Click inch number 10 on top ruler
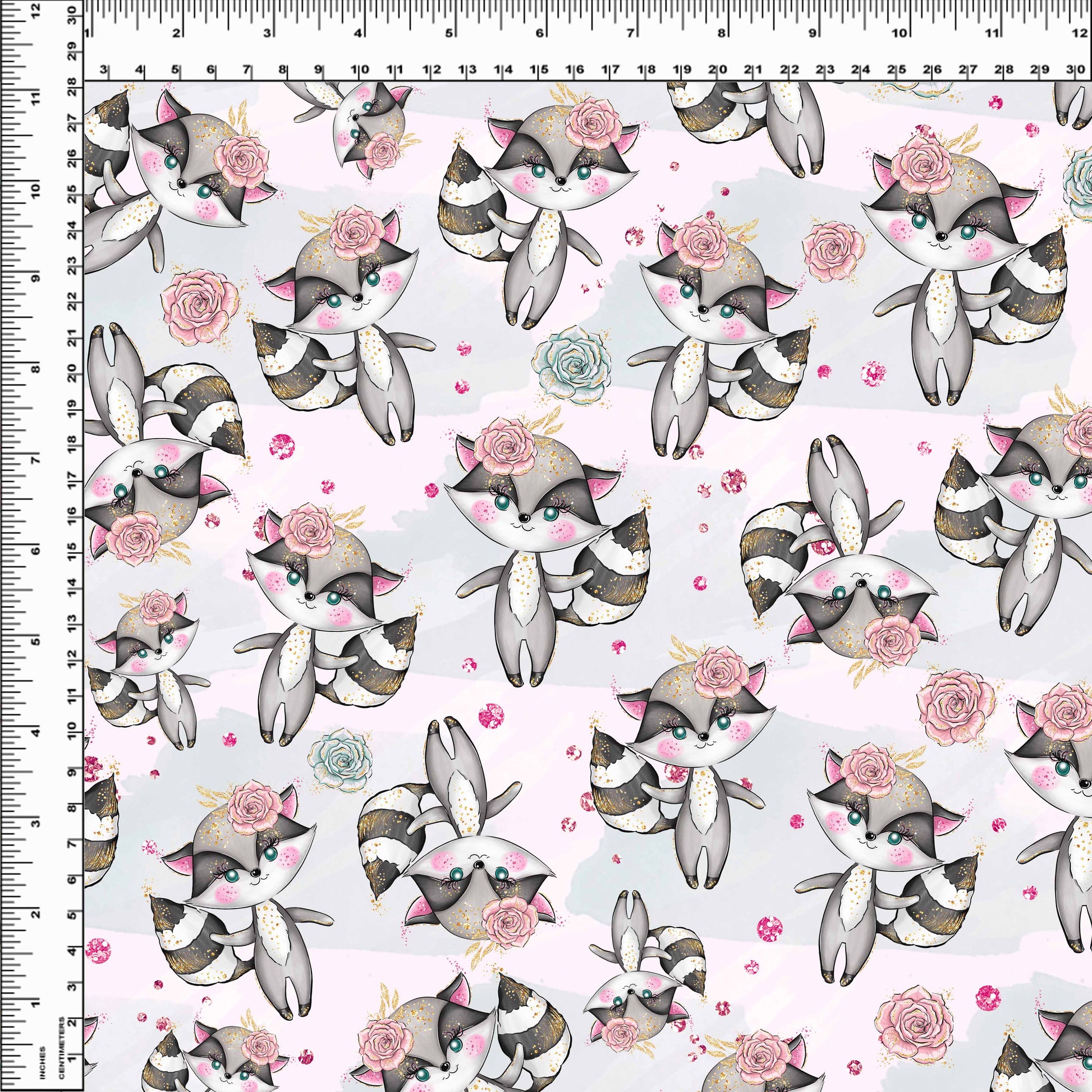1092x1092 pixels. [x=900, y=33]
